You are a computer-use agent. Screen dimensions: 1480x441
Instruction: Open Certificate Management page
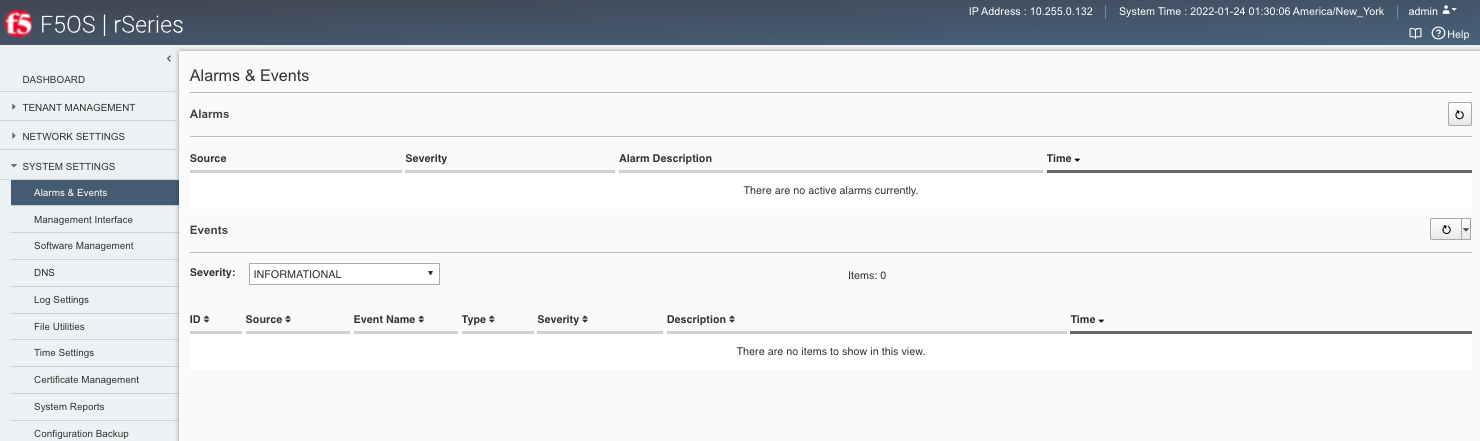point(86,380)
